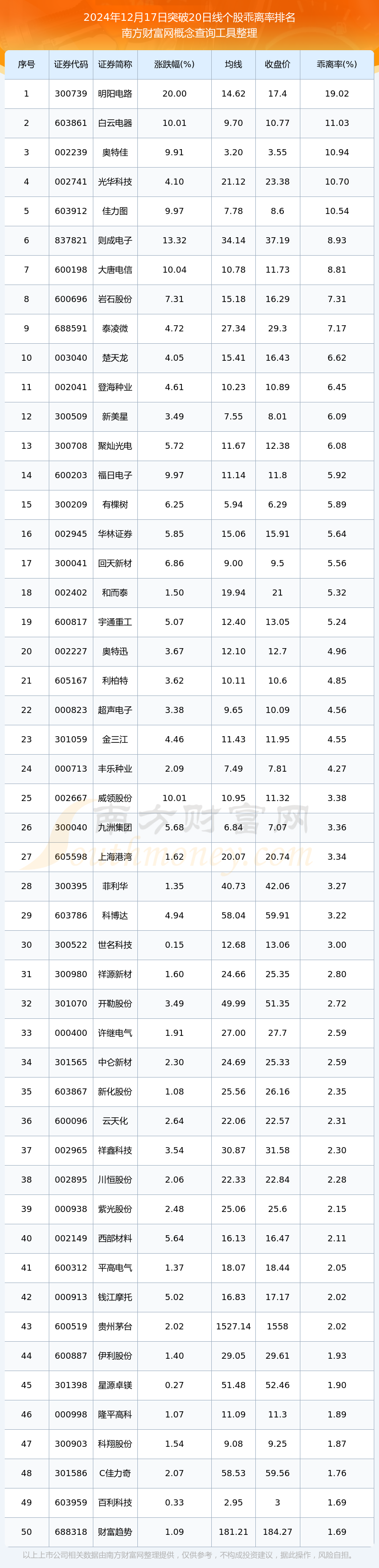Click the 乖离率(%) column header
Screen dimensions: 379x1568
coord(337,64)
